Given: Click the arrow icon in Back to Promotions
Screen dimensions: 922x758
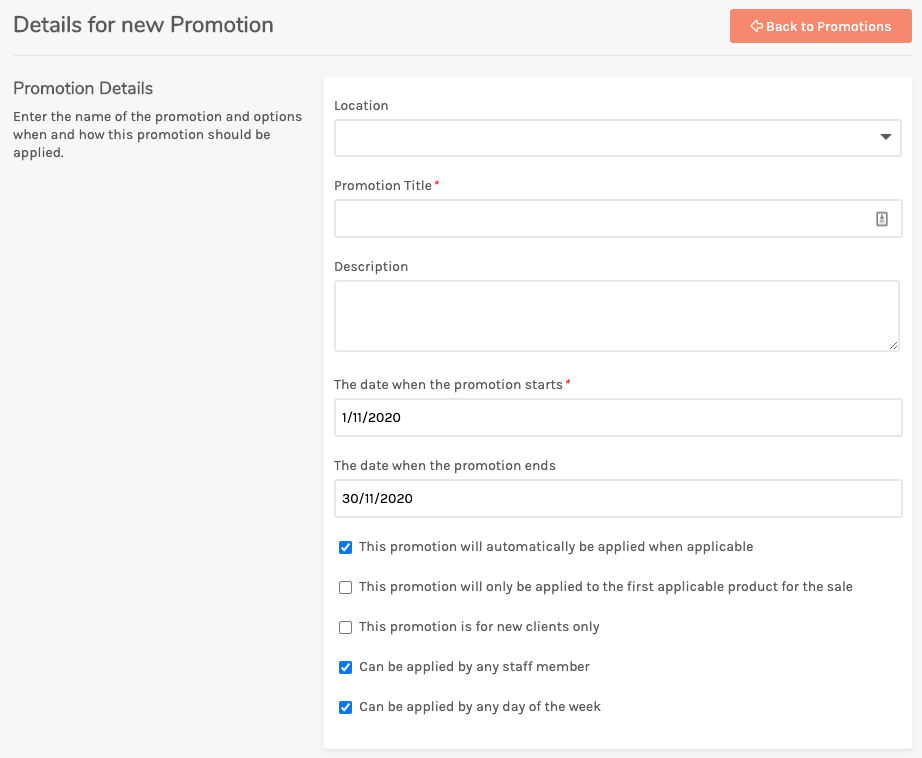Looking at the screenshot, I should [x=756, y=26].
